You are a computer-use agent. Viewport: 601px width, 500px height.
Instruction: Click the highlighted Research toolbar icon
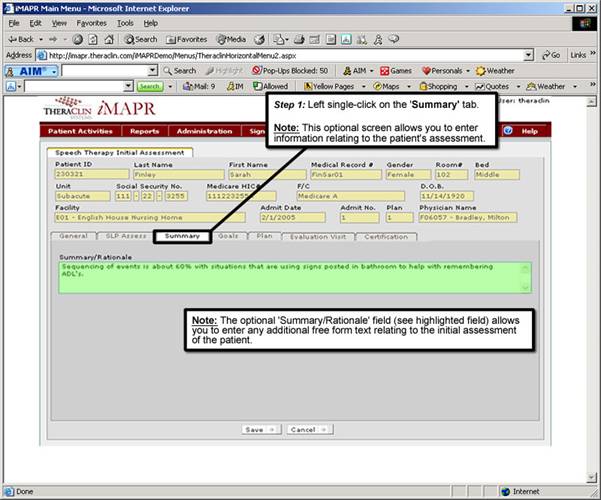346,39
